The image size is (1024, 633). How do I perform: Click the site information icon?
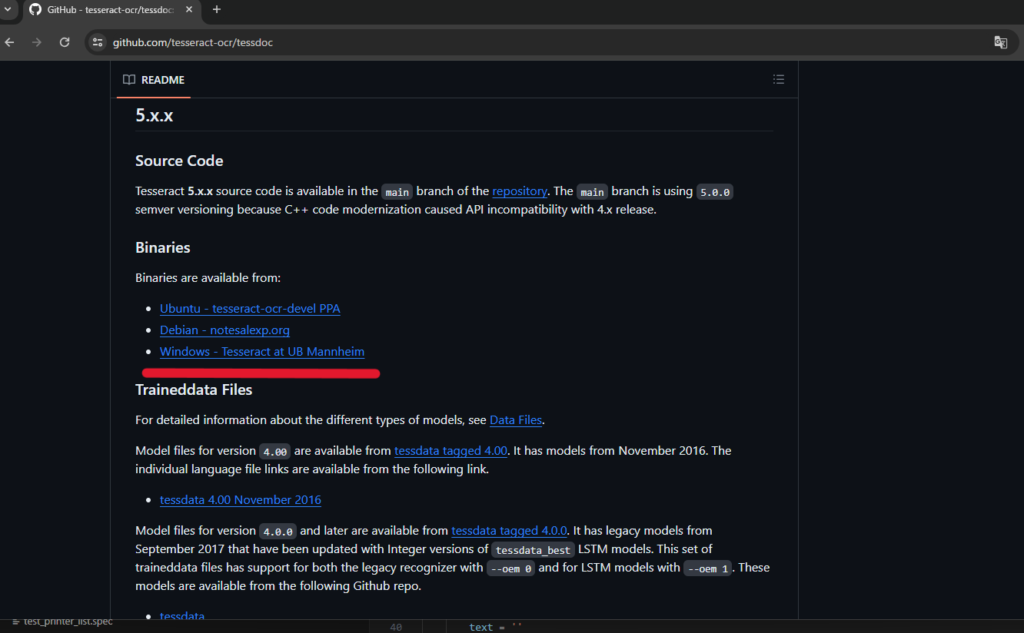pos(97,43)
